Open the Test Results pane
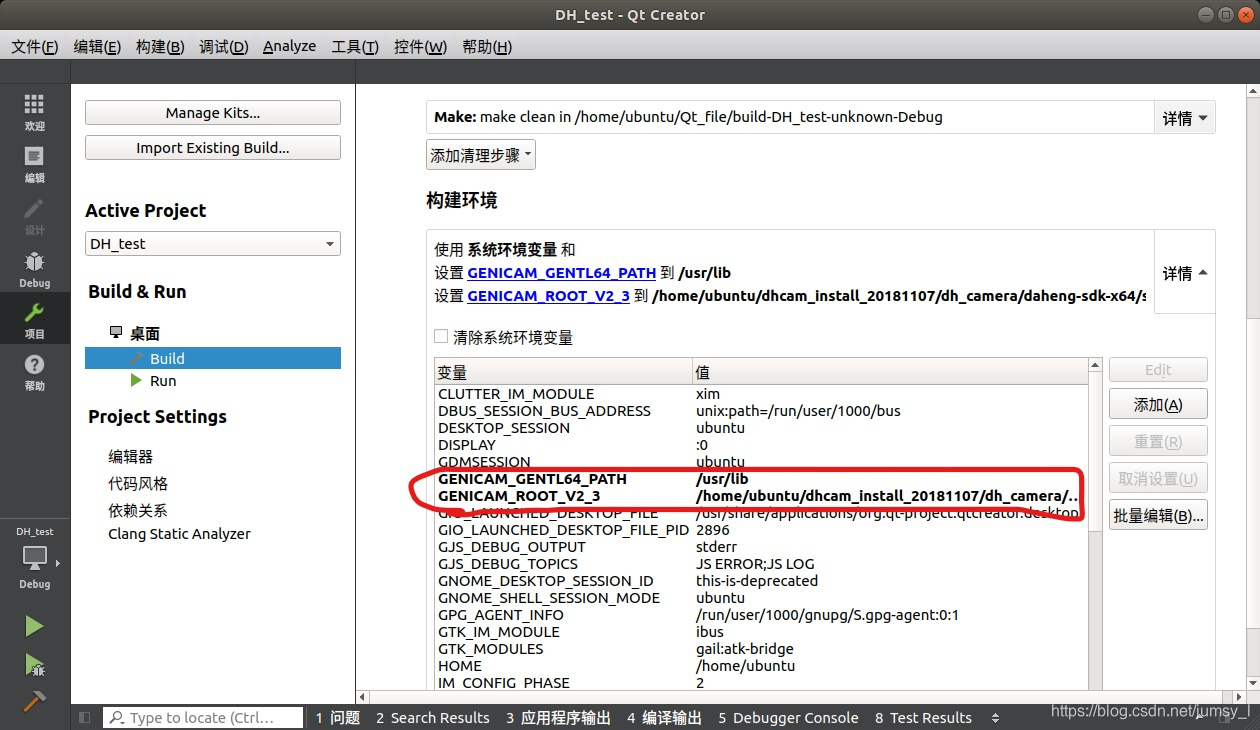1260x730 pixels. pos(923,718)
